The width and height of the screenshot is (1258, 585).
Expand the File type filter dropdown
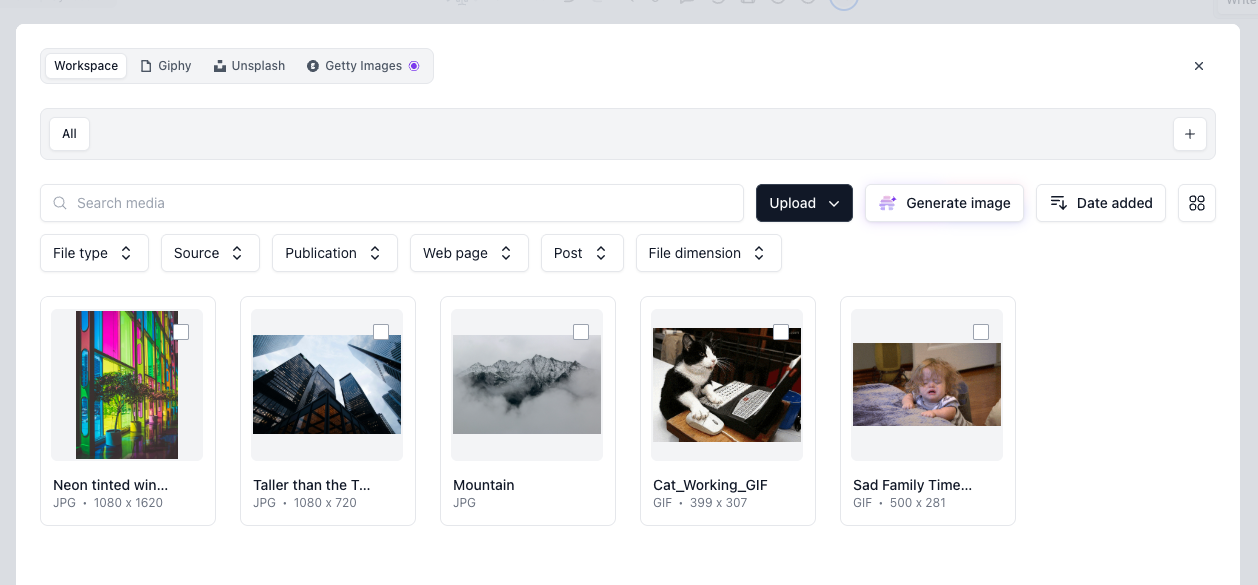(94, 253)
